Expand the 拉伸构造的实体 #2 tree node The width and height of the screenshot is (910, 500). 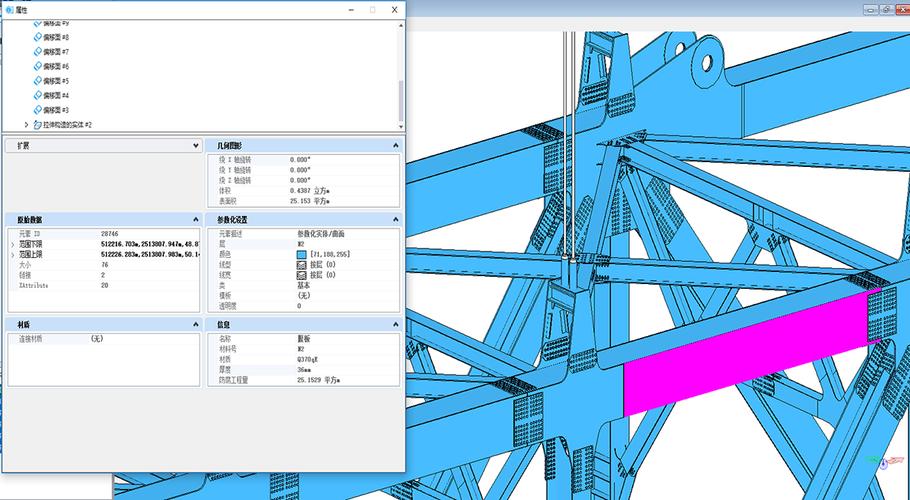point(26,124)
